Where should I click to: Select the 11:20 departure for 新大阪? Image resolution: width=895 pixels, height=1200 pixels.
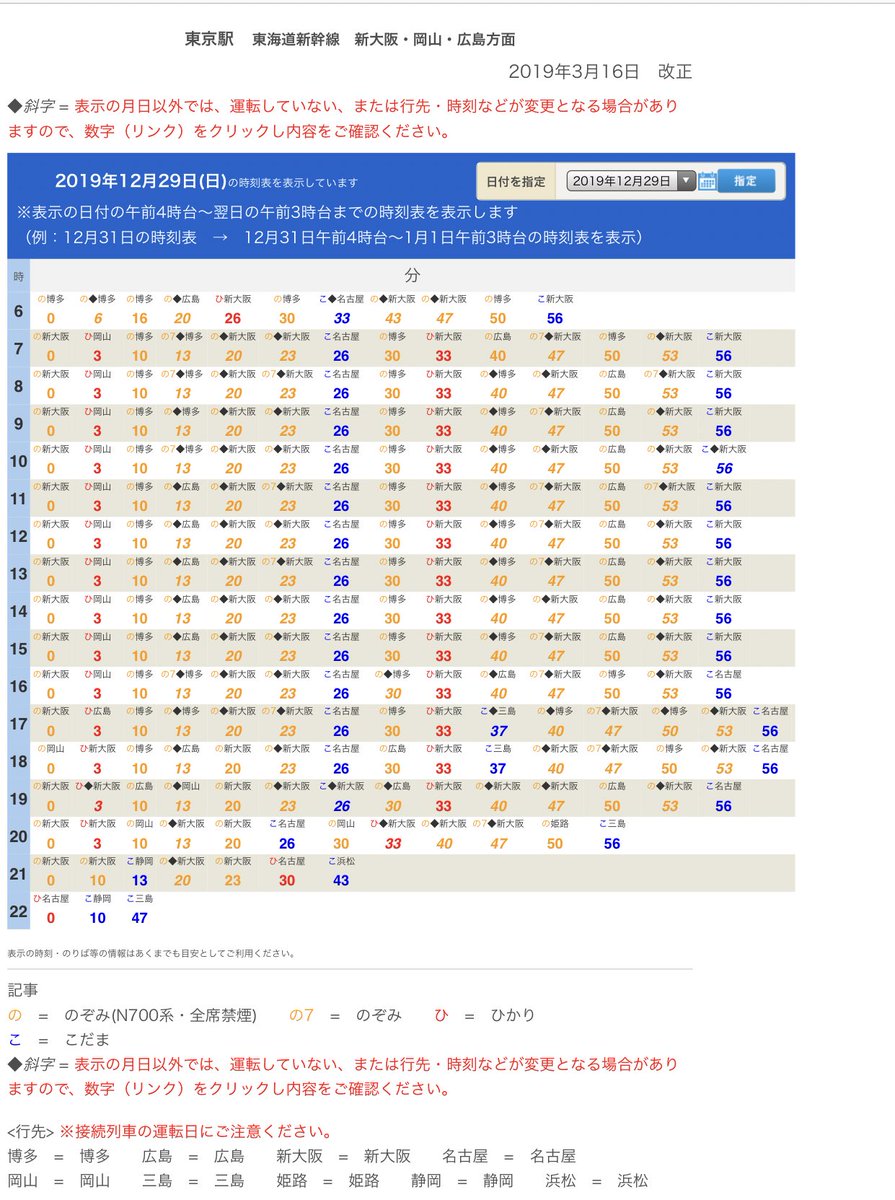233,506
